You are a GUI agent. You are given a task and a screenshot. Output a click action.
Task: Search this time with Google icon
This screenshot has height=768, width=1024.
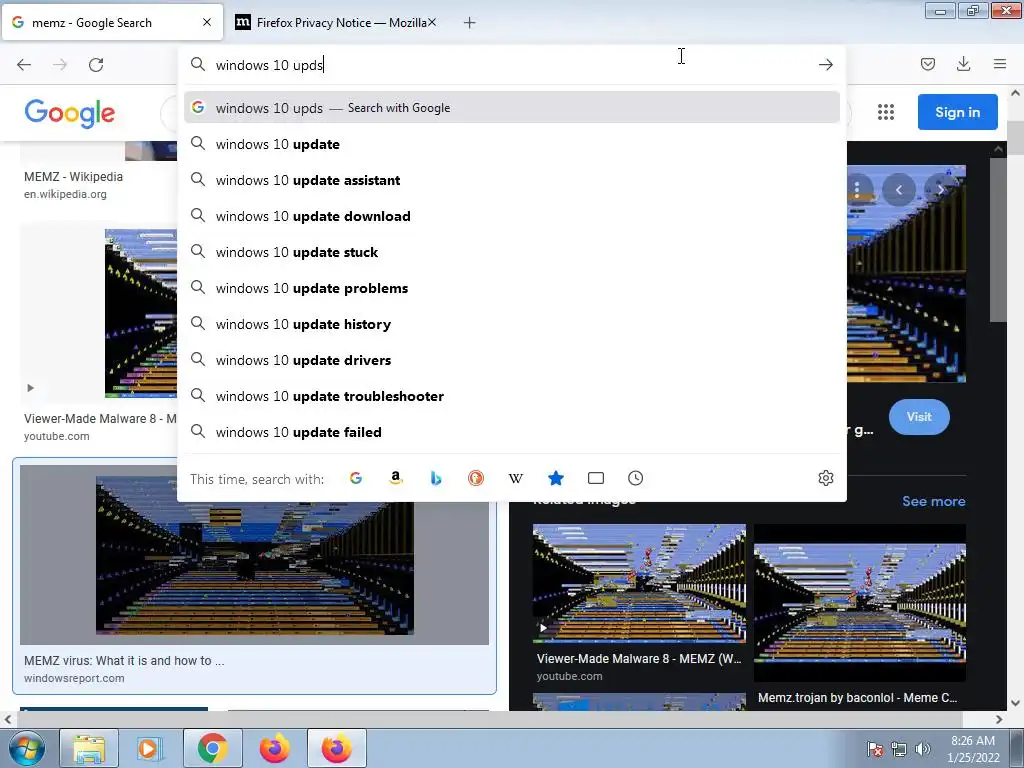[356, 479]
